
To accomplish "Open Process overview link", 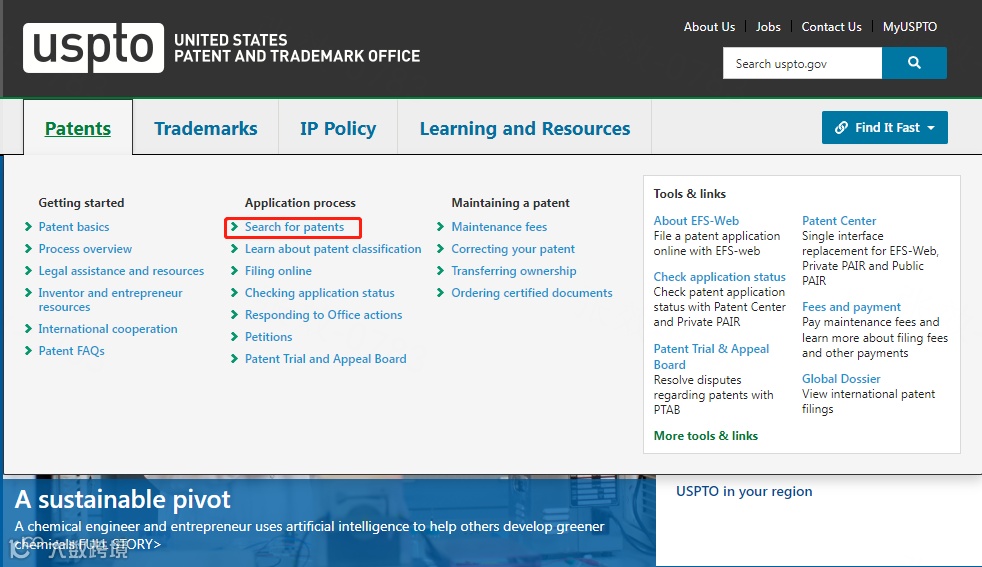I will click(85, 249).
